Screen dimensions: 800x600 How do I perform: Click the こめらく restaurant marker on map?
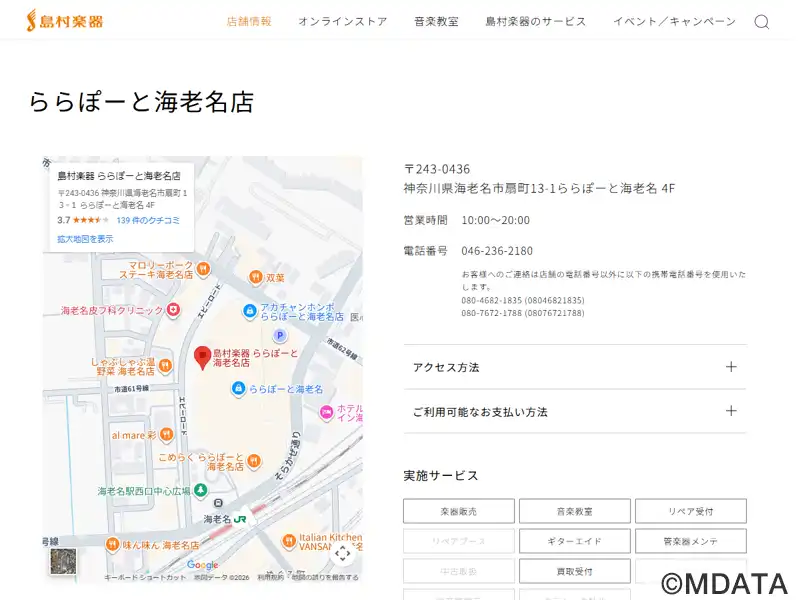pyautogui.click(x=254, y=461)
